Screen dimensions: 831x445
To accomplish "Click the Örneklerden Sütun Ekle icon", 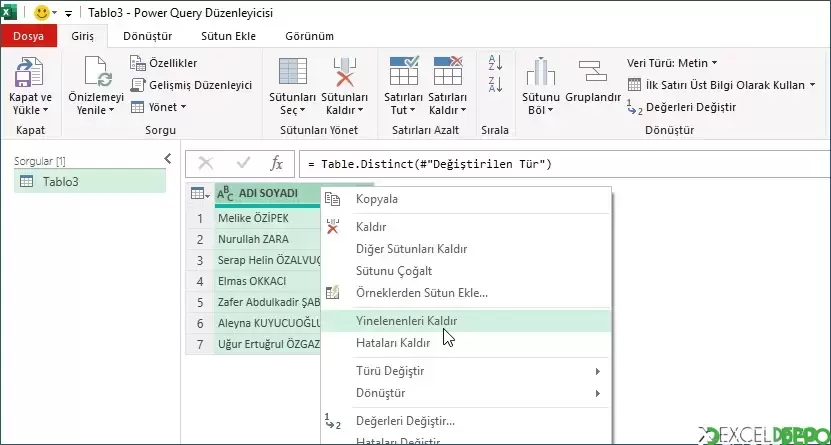I will 332,292.
